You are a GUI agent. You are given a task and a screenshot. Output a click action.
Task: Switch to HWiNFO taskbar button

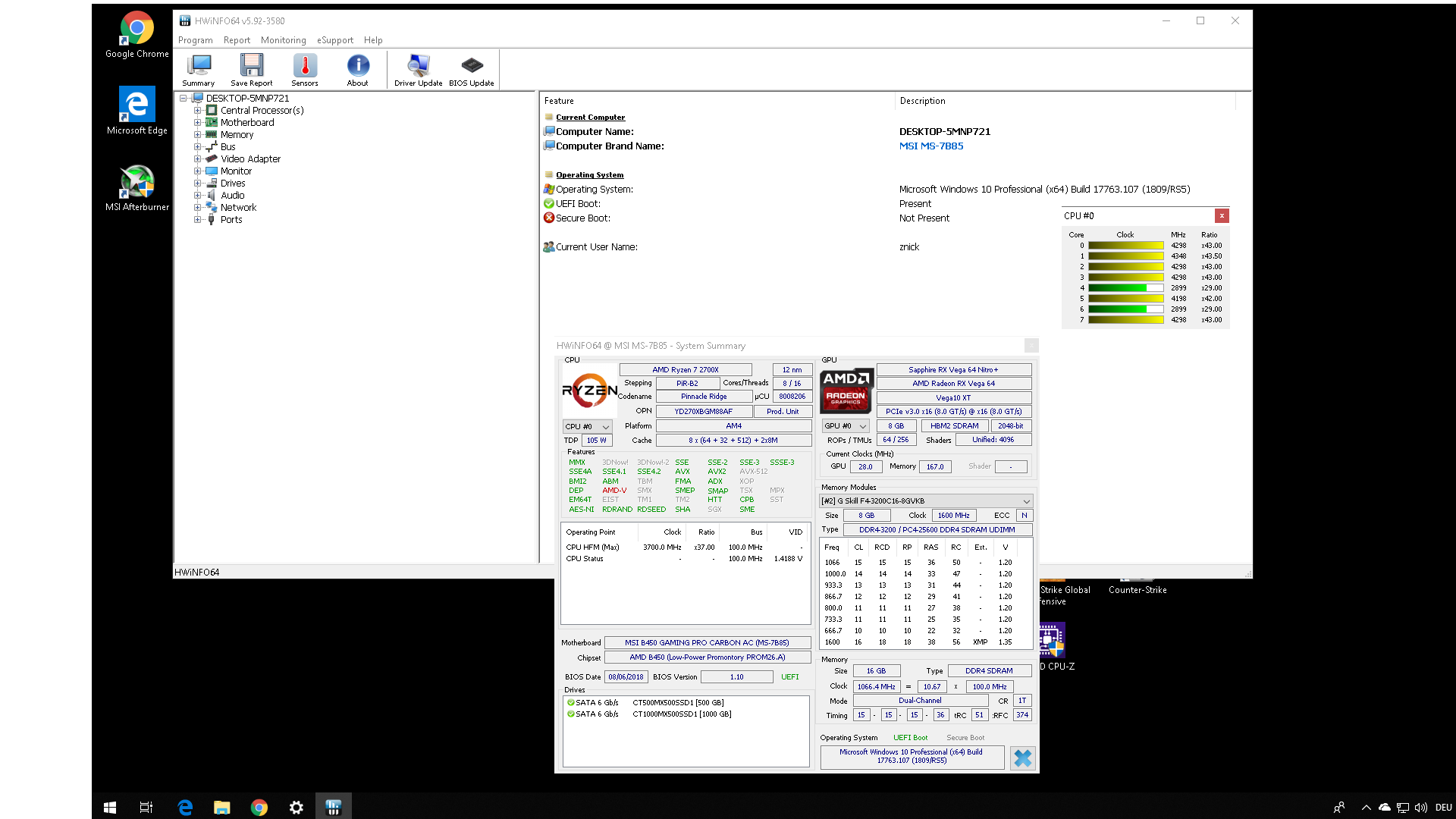click(x=333, y=808)
